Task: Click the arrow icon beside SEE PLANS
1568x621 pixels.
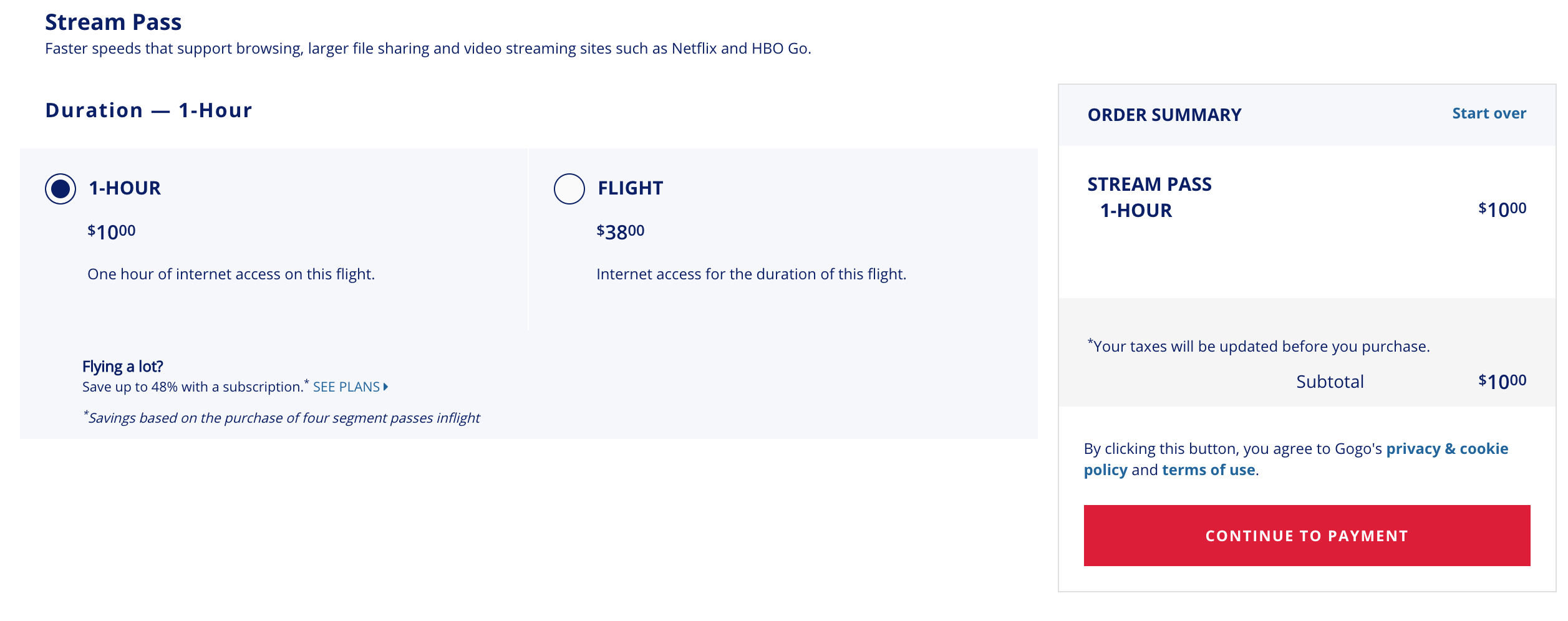Action: pos(386,387)
